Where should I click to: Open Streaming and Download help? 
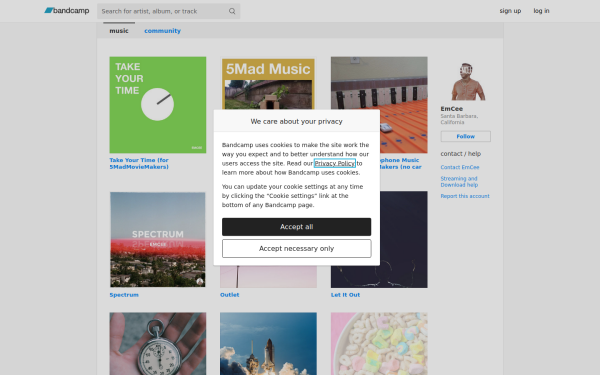click(459, 182)
